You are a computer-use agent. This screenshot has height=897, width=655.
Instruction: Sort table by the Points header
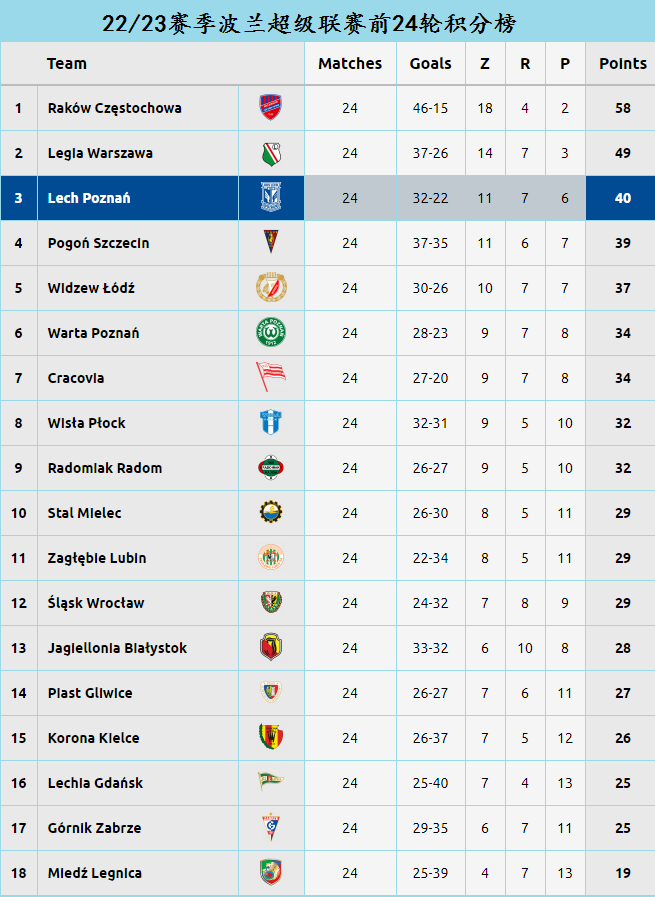[623, 63]
